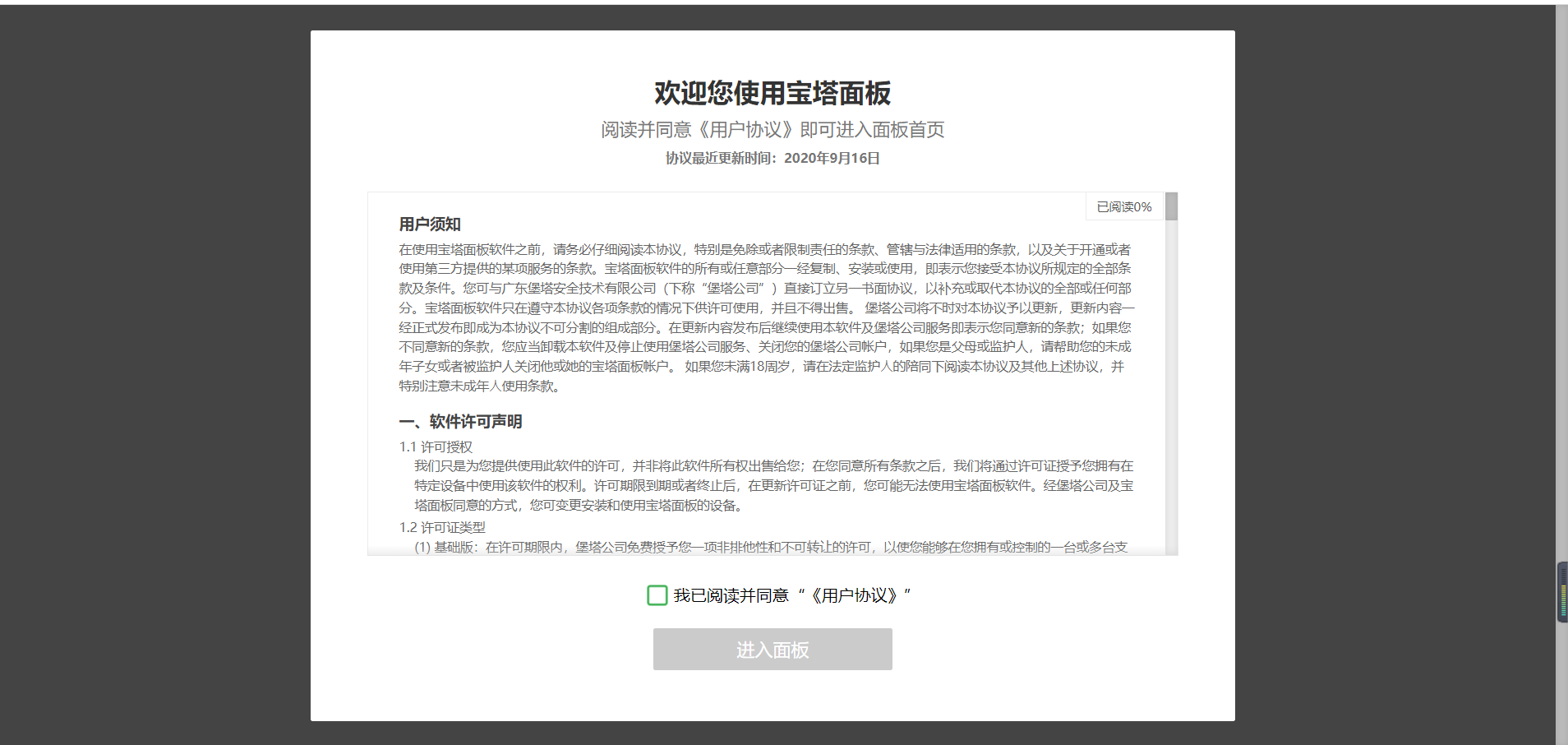Click the 进入面板 button
Screen dimensions: 1568x745
(772, 650)
